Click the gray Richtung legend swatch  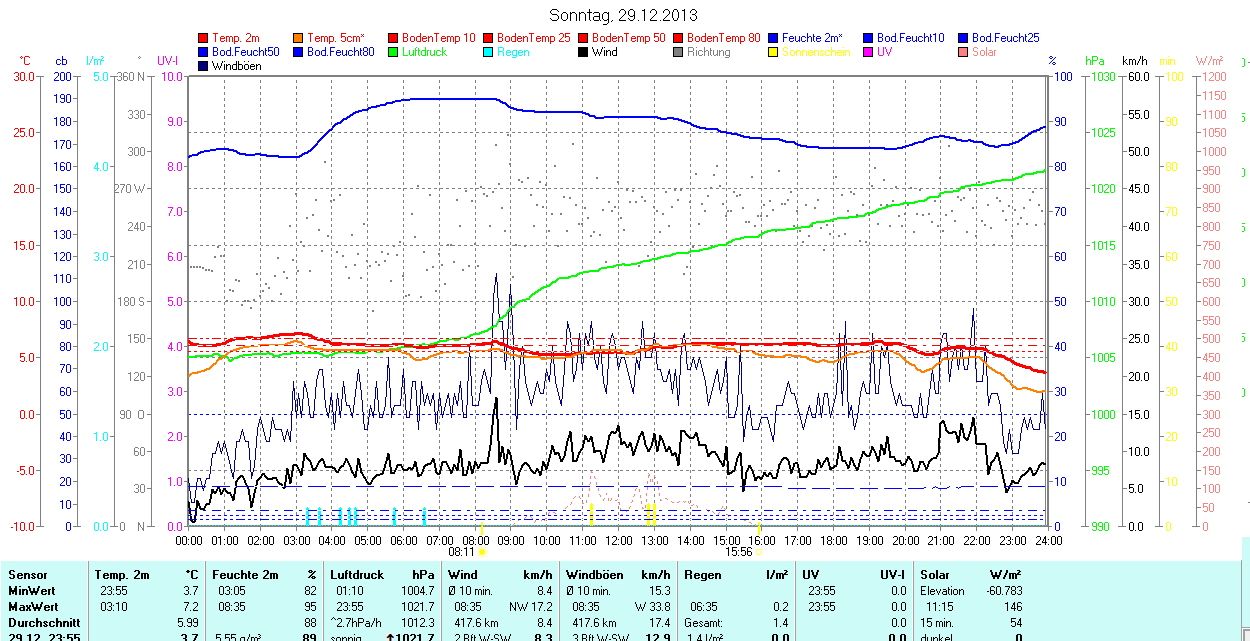pyautogui.click(x=679, y=52)
